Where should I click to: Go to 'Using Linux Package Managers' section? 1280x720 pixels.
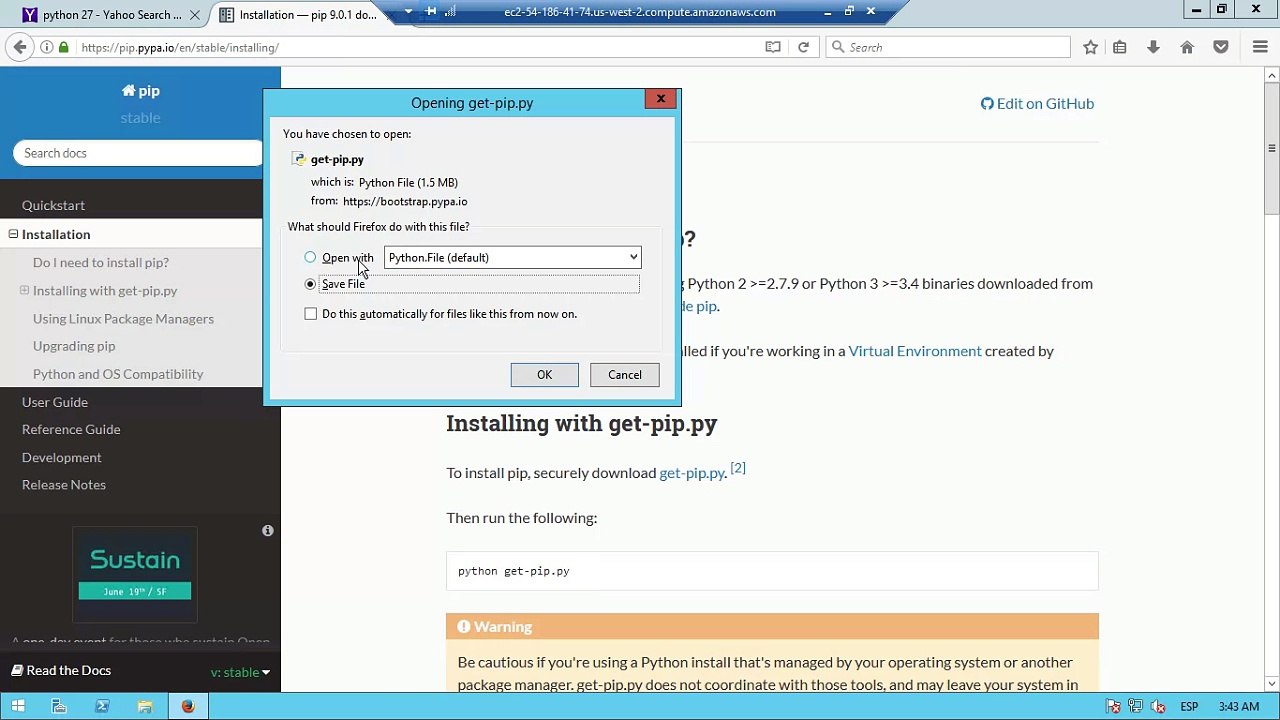[123, 318]
